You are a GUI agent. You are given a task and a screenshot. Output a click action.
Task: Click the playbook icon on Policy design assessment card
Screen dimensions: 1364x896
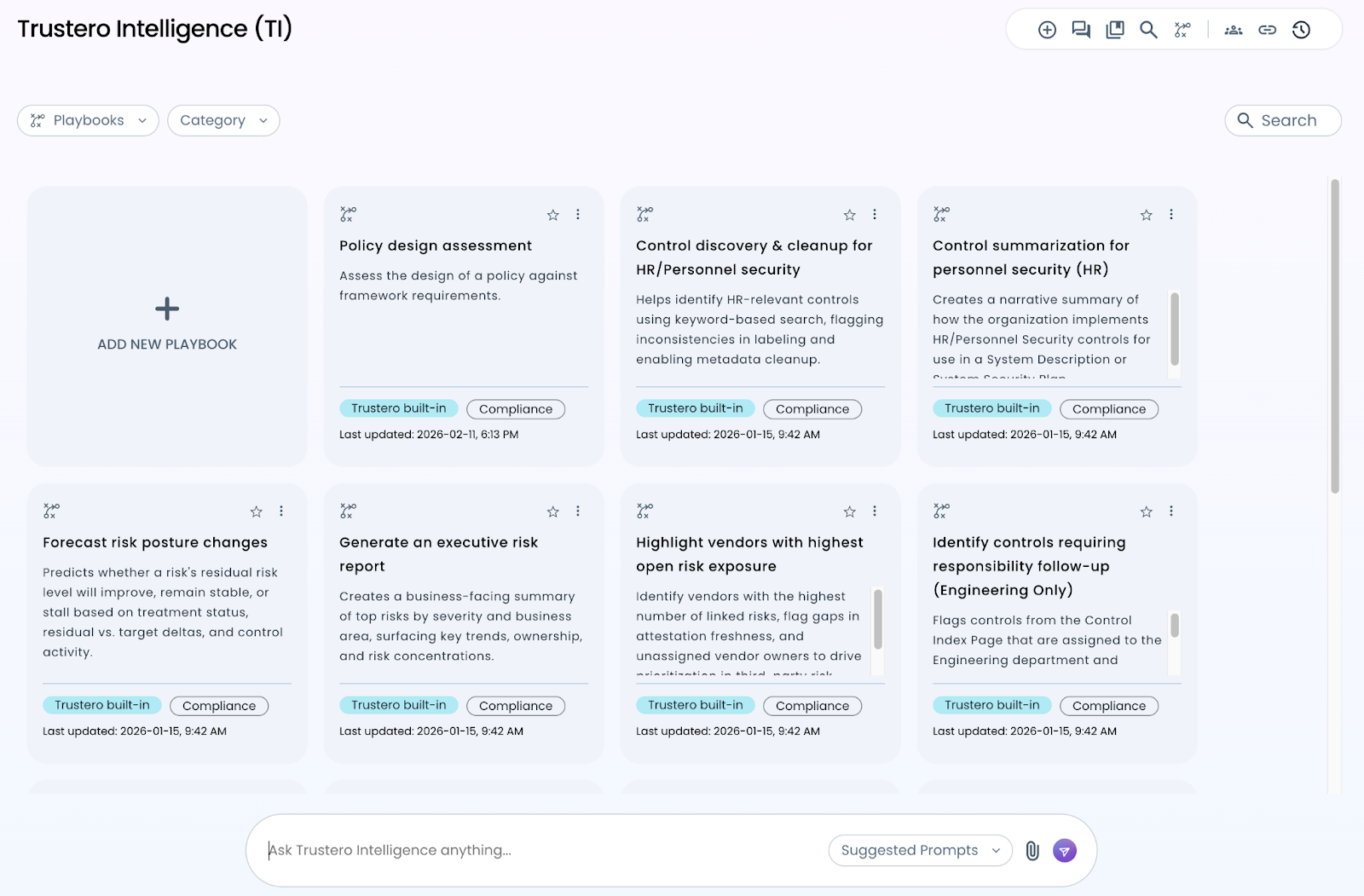click(348, 214)
